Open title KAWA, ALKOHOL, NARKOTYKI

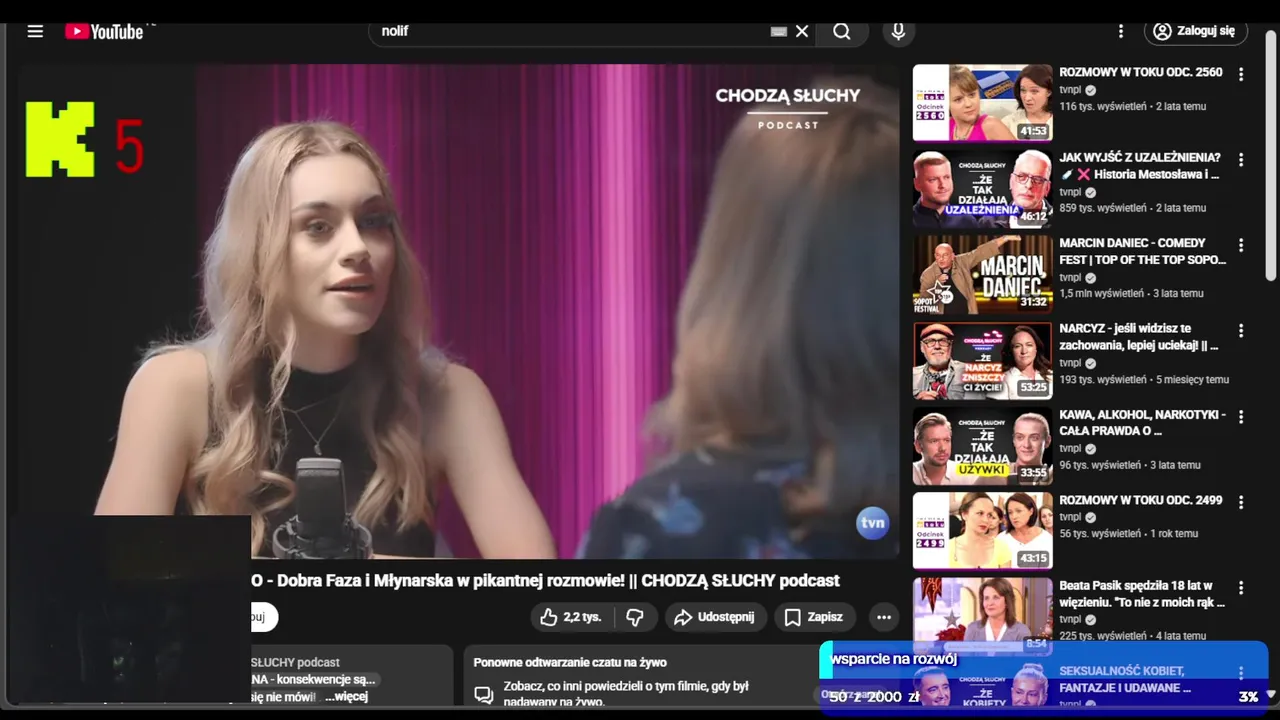[1142, 422]
